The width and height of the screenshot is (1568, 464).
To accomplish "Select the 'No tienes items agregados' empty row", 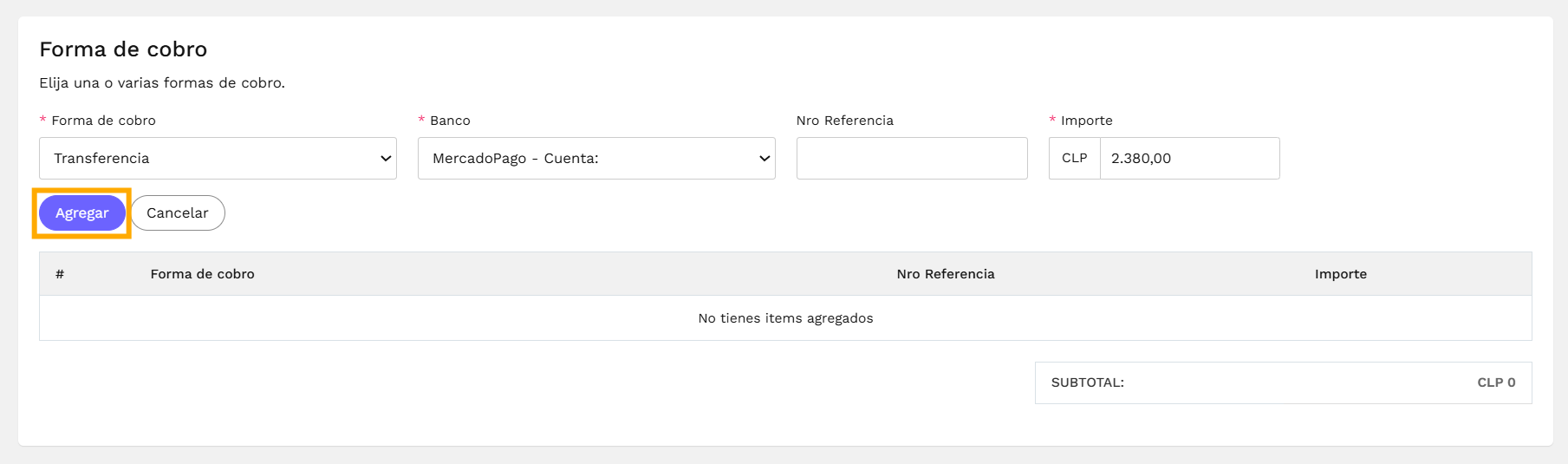I will tap(785, 318).
